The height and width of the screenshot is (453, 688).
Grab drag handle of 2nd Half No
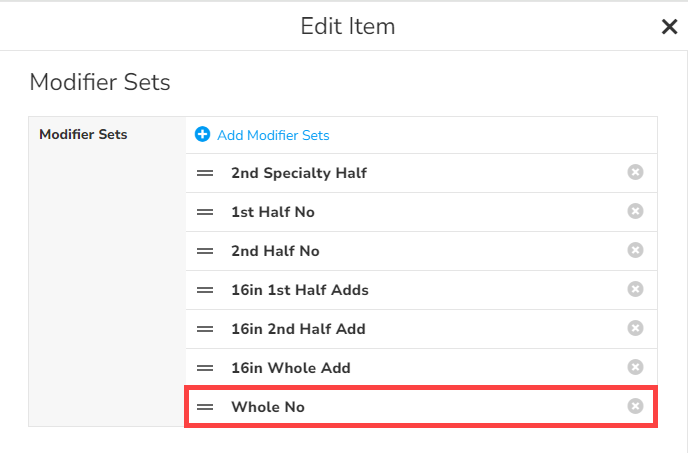coord(205,251)
